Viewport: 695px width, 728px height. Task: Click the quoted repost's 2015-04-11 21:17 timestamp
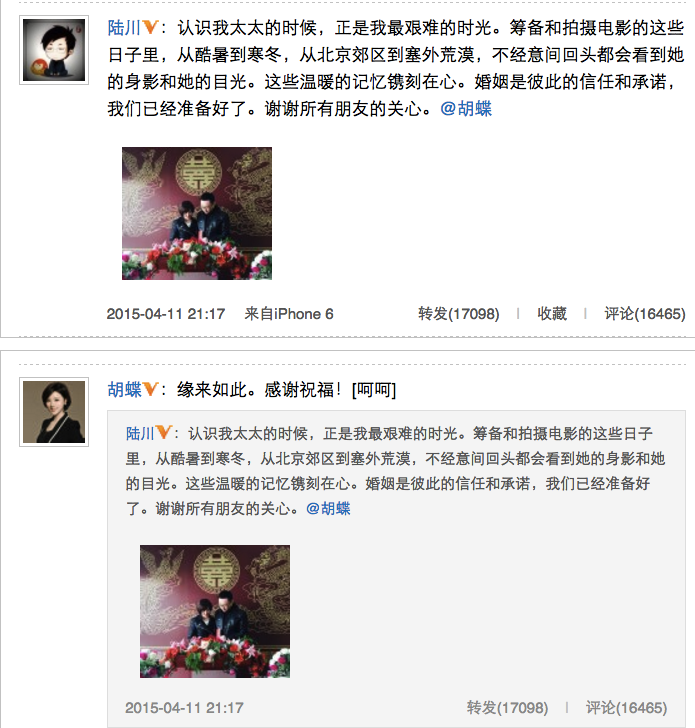tap(184, 708)
